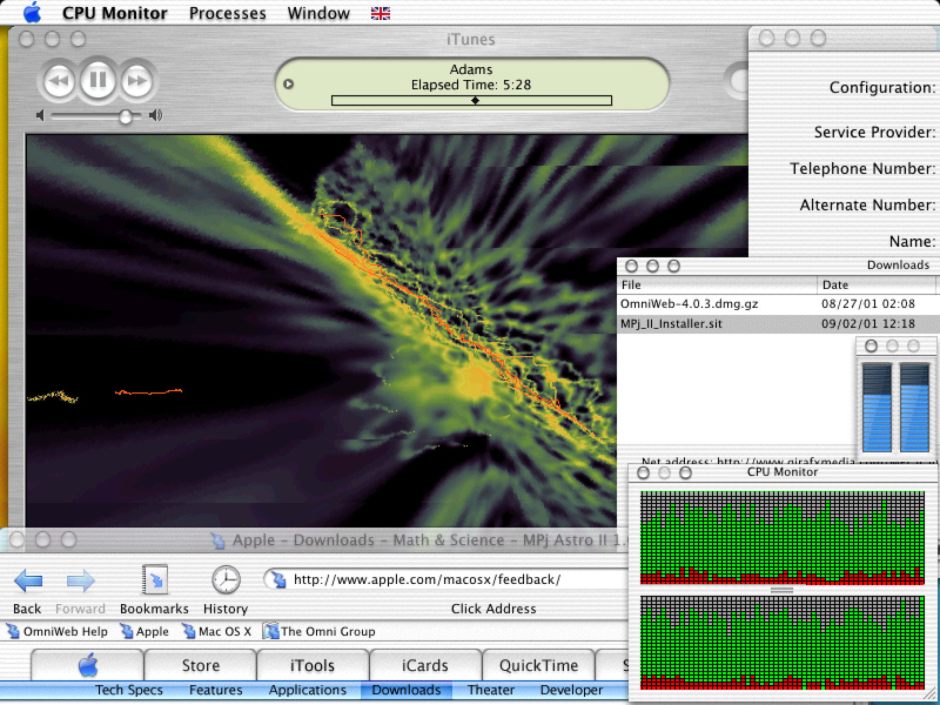
Task: Click the OmniWeb address field URL
Action: coord(427,580)
